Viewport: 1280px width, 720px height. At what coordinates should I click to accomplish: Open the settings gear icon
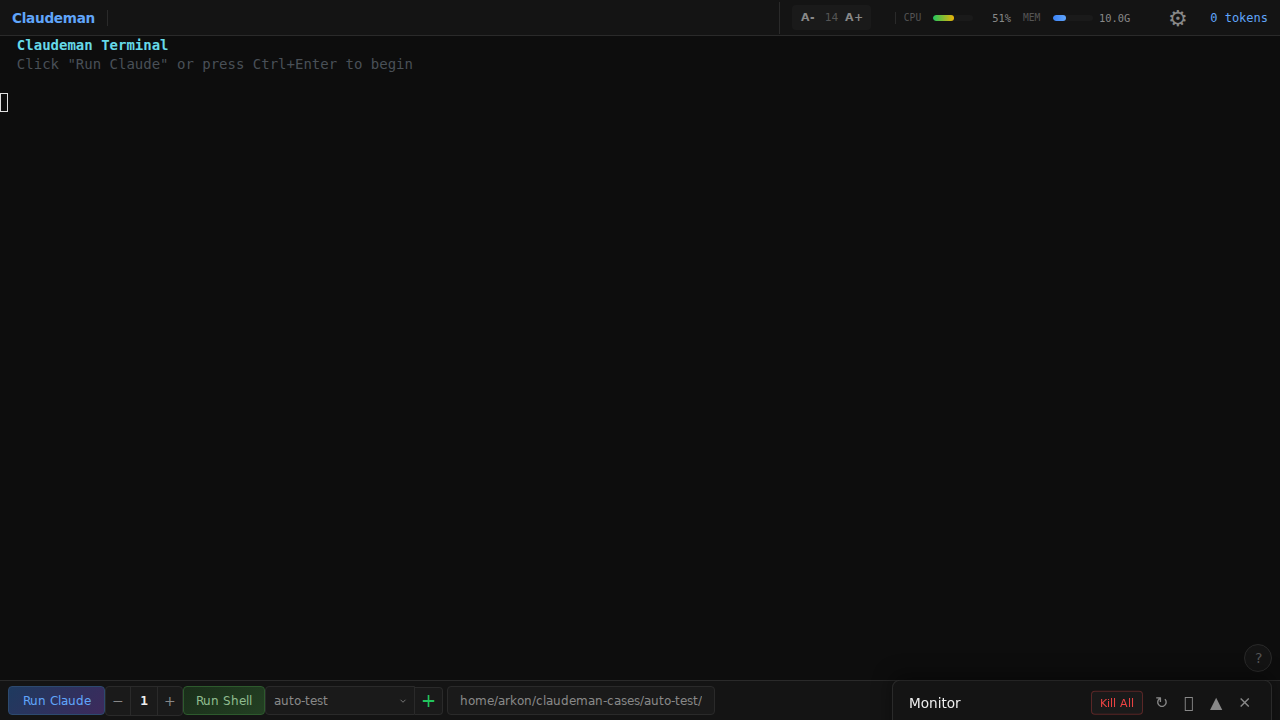(x=1178, y=18)
